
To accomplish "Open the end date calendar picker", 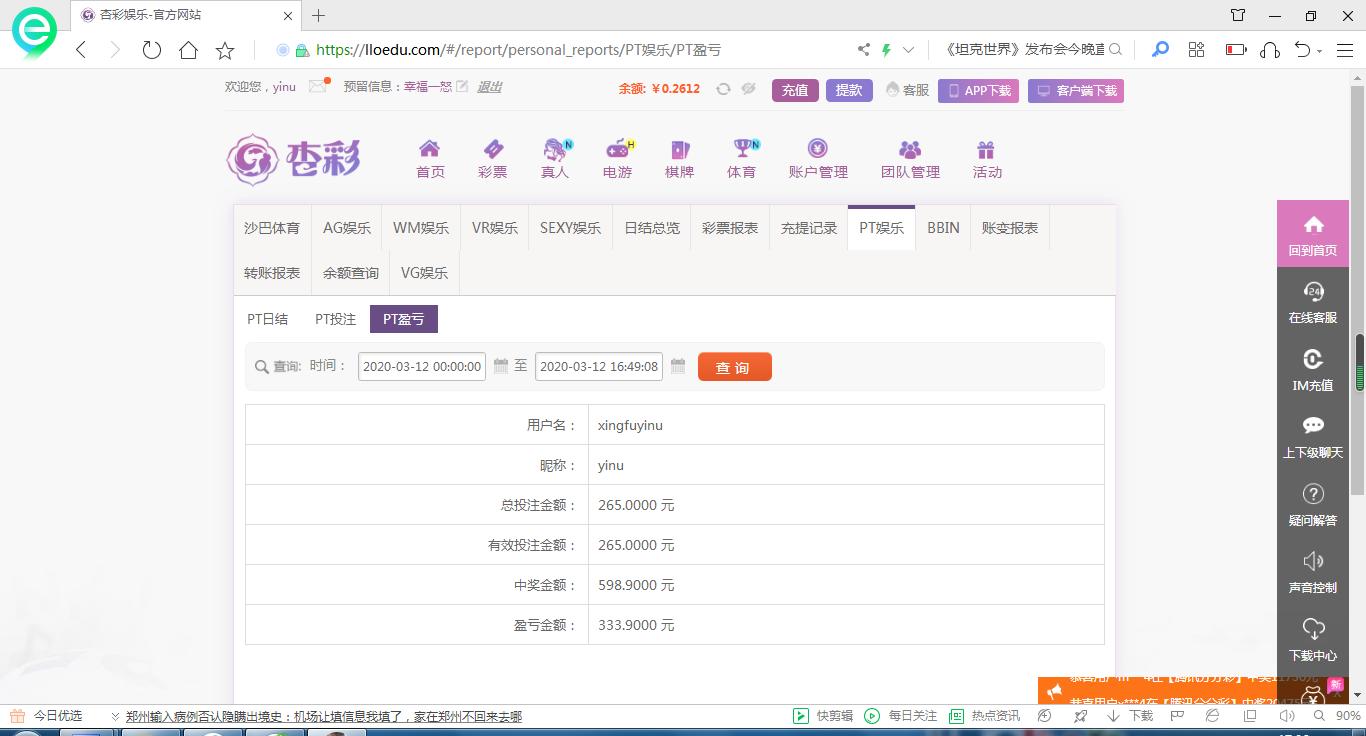I will (678, 366).
